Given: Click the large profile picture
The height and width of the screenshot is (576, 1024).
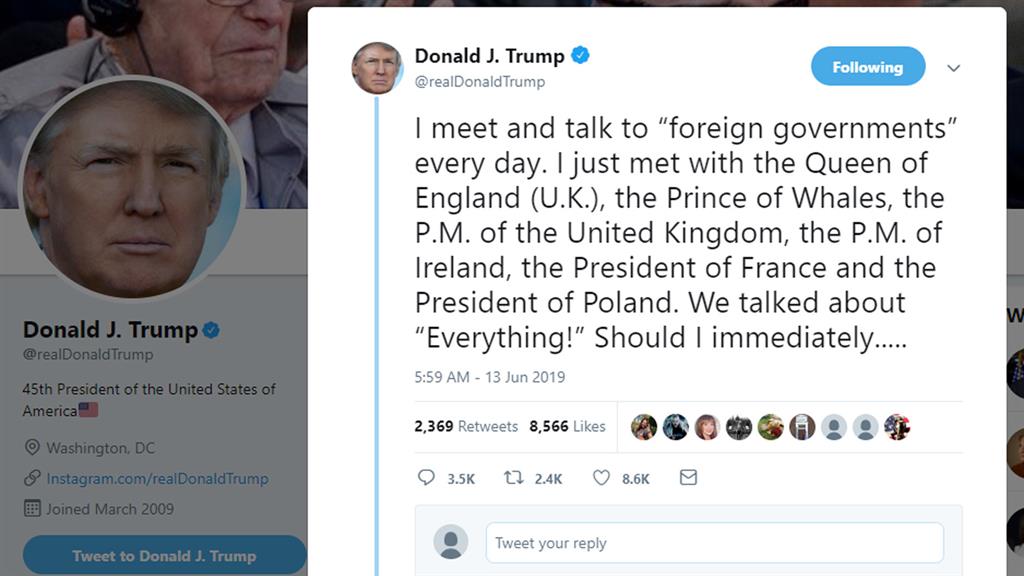Looking at the screenshot, I should 132,187.
